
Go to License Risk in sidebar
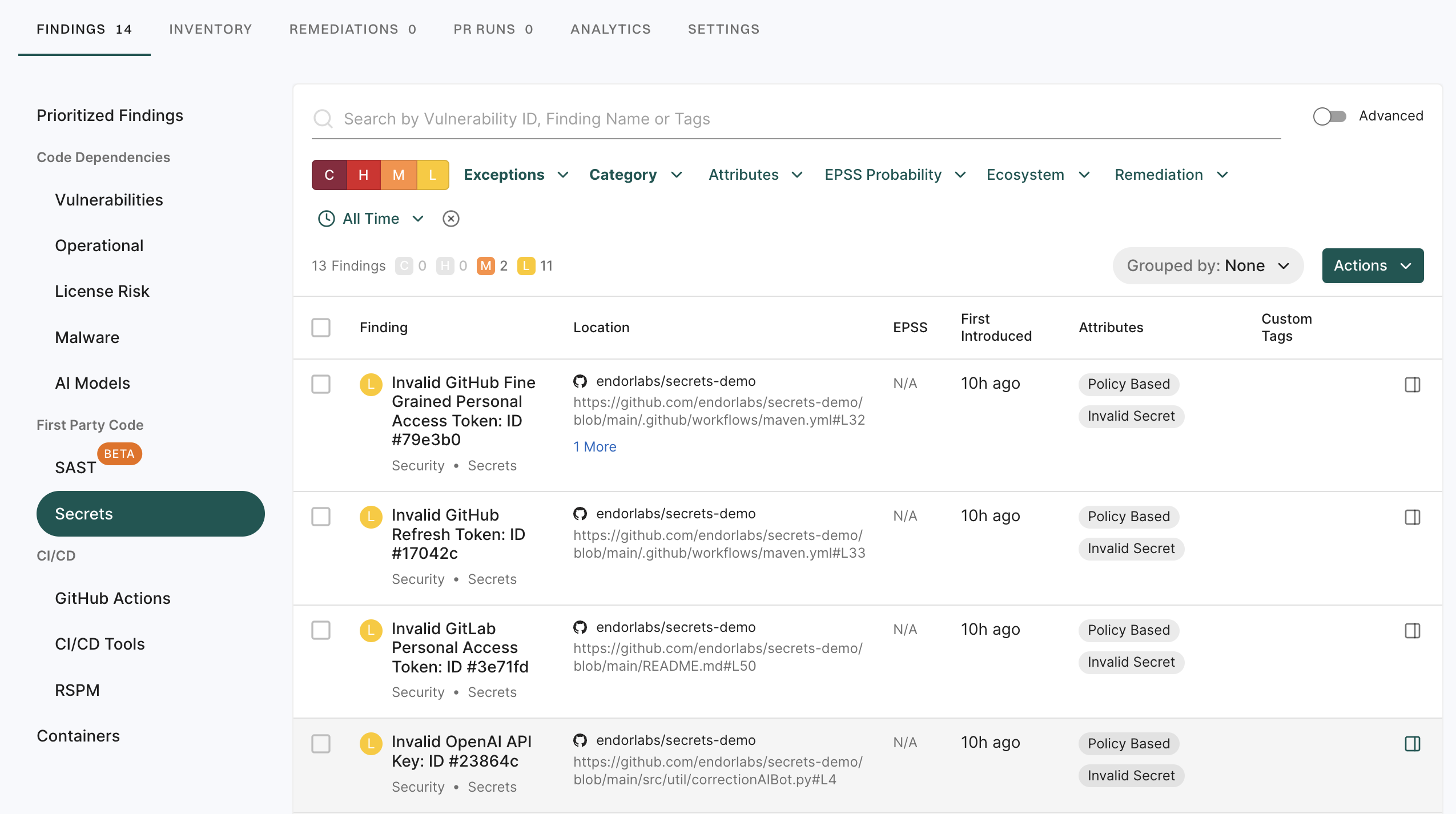point(102,291)
